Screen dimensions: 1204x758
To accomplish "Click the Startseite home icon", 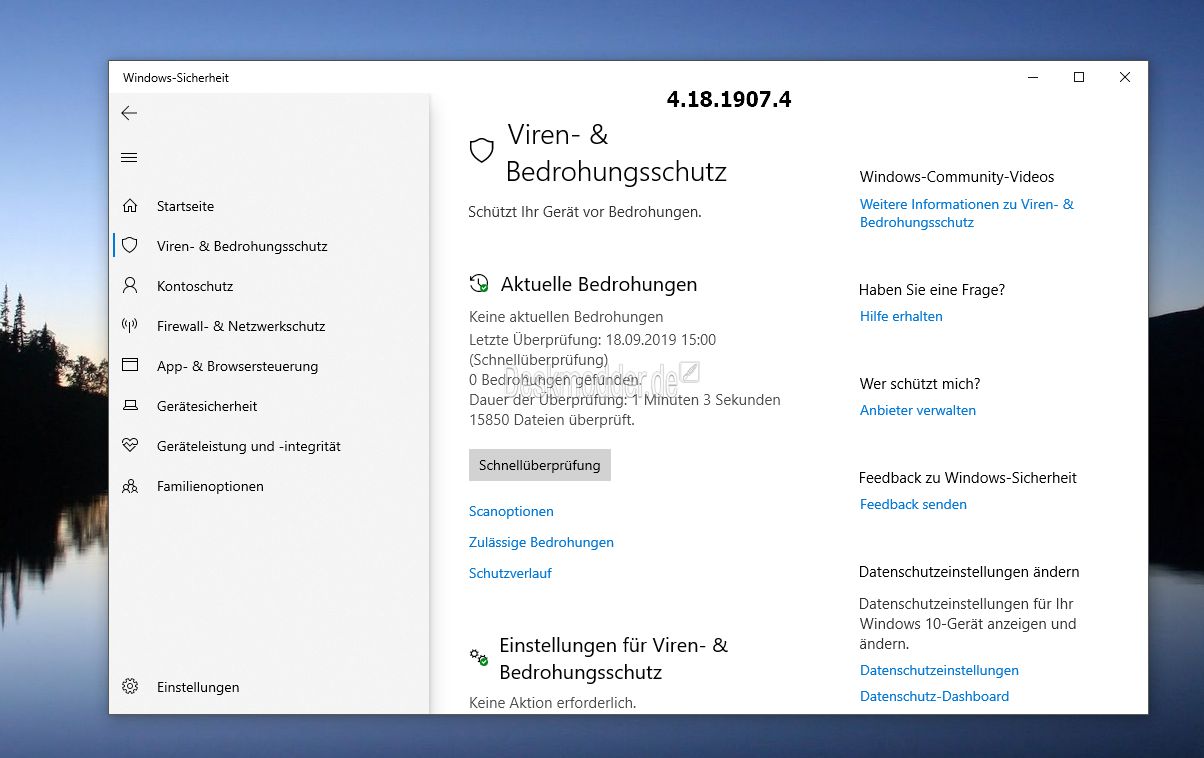I will [129, 206].
